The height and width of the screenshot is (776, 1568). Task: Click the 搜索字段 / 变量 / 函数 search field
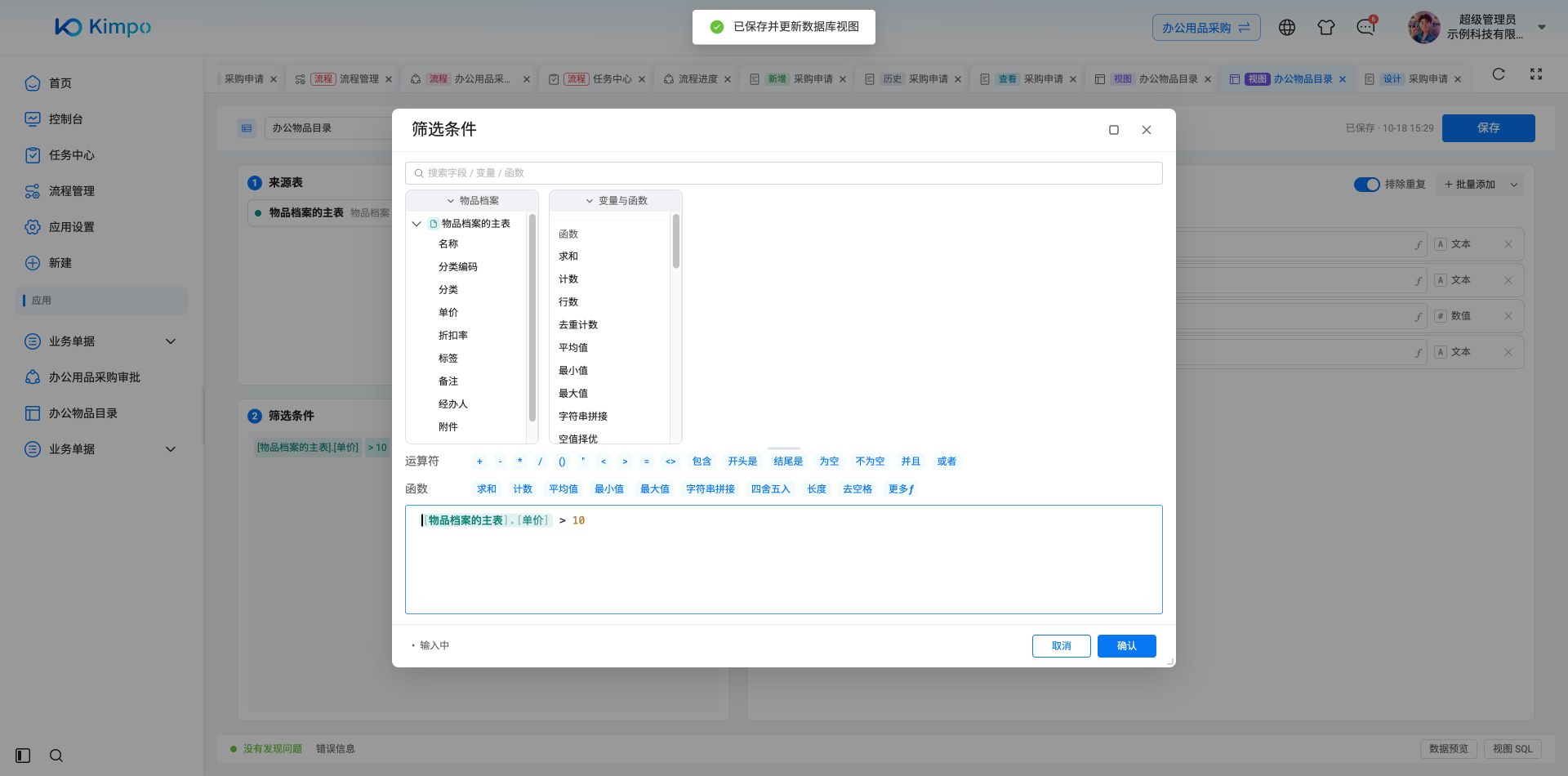[x=784, y=173]
